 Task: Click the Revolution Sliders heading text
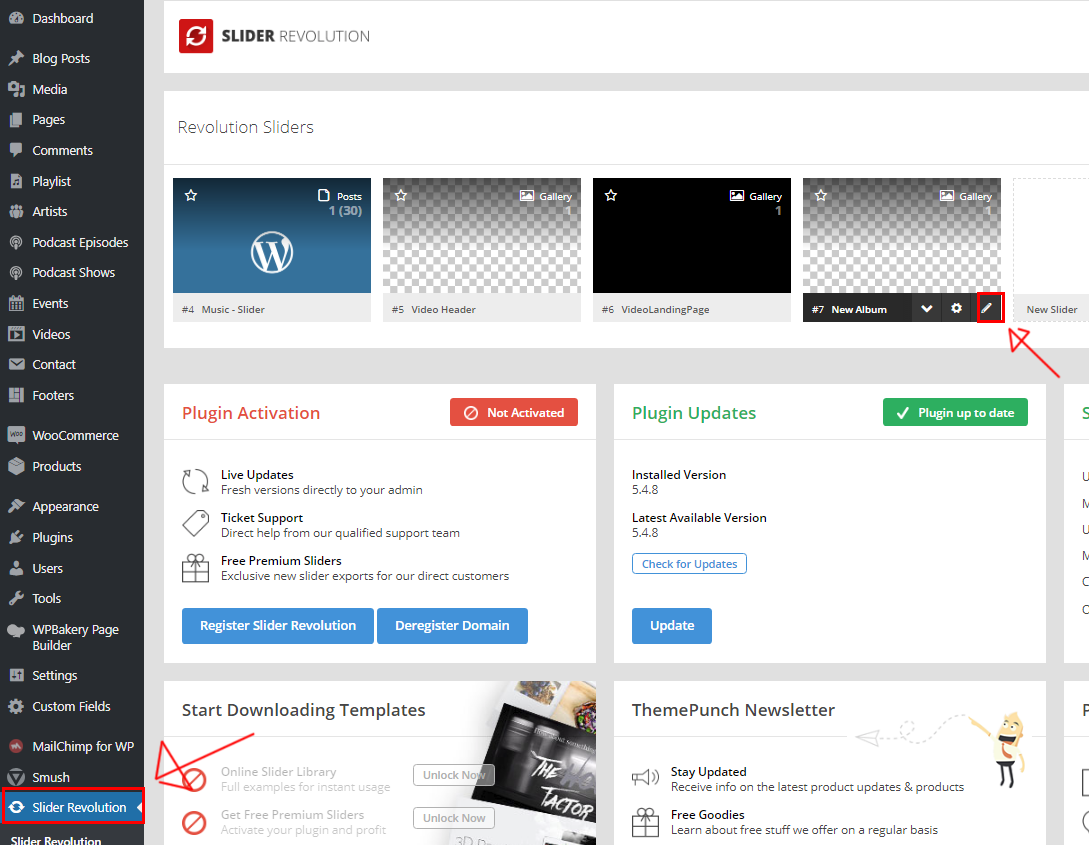[246, 127]
